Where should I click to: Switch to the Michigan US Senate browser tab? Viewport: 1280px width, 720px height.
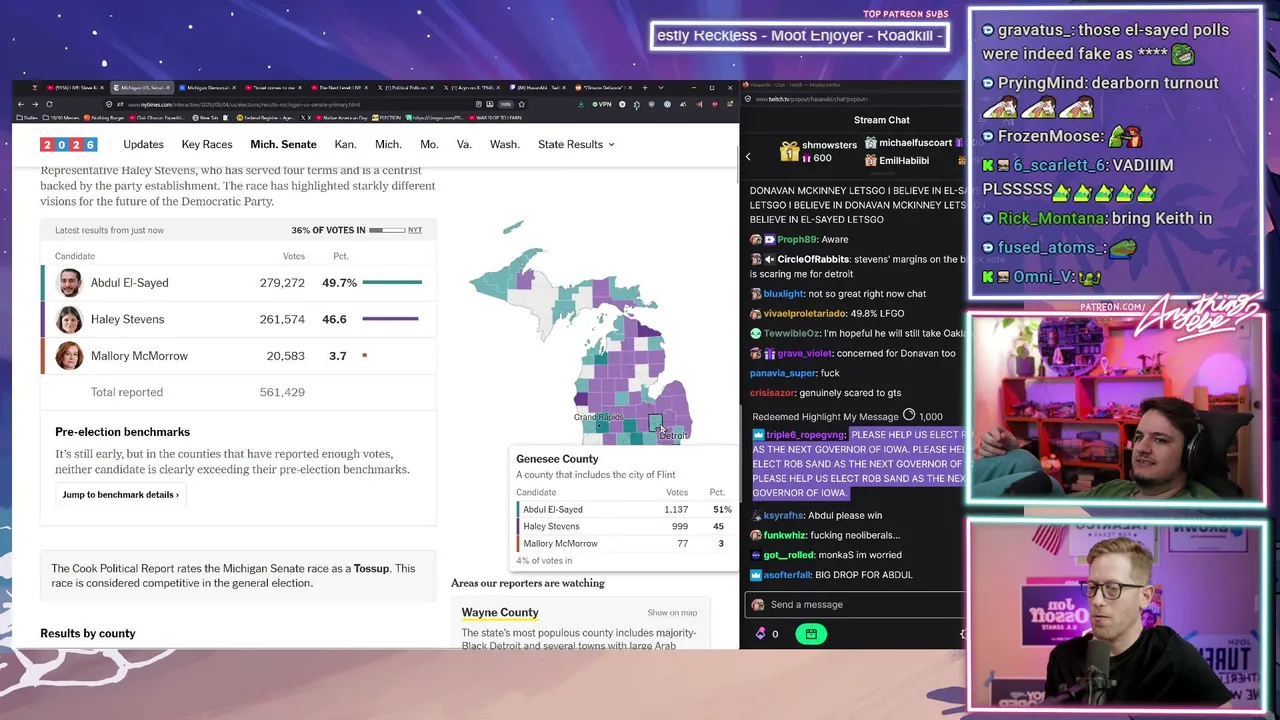tap(141, 88)
